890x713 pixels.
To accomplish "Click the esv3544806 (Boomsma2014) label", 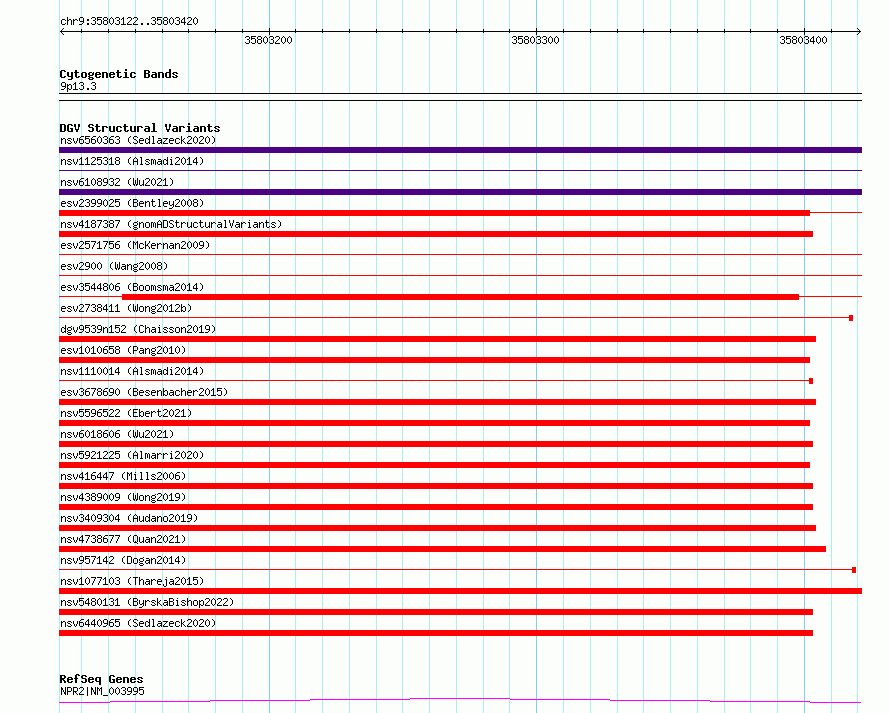I will [132, 287].
